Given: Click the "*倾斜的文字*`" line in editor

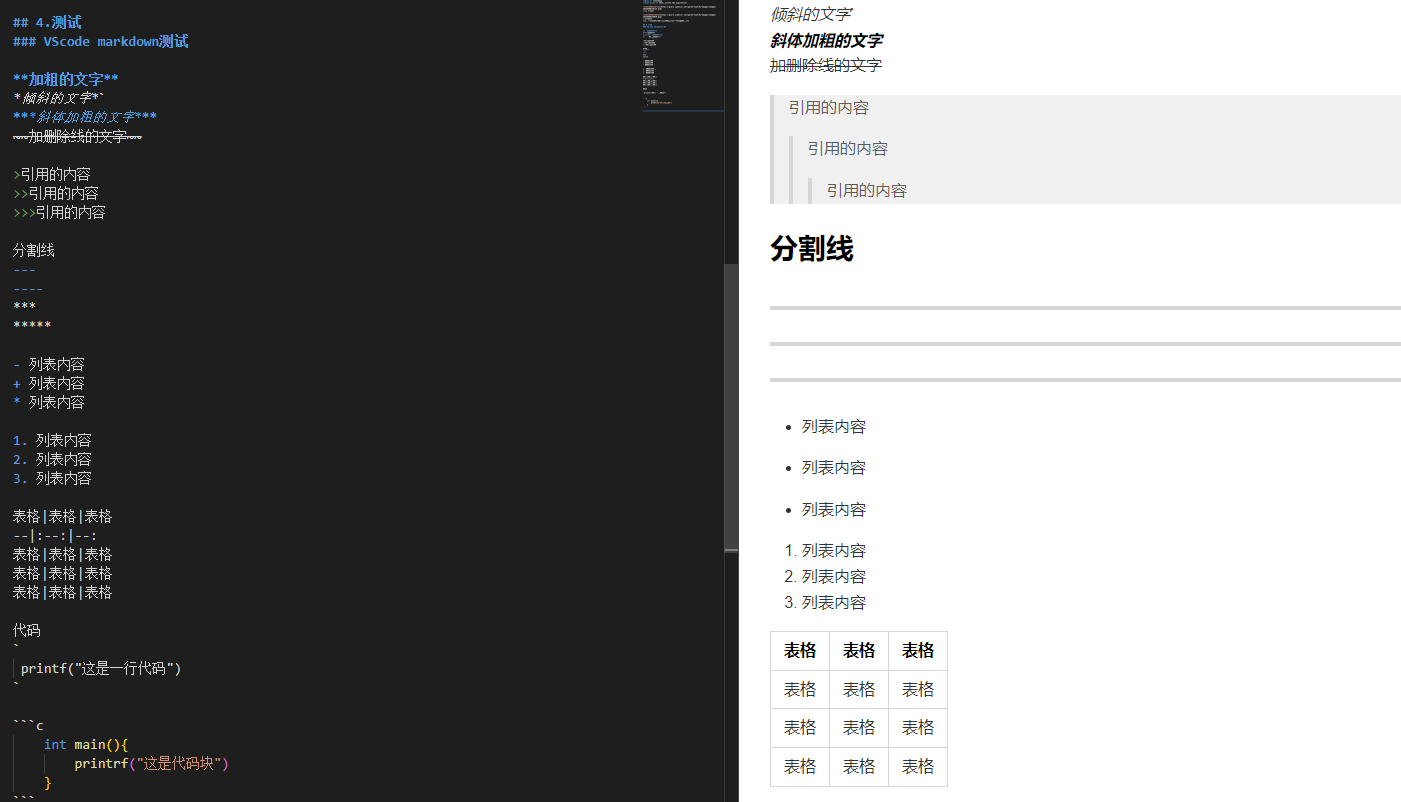Looking at the screenshot, I should 58,98.
